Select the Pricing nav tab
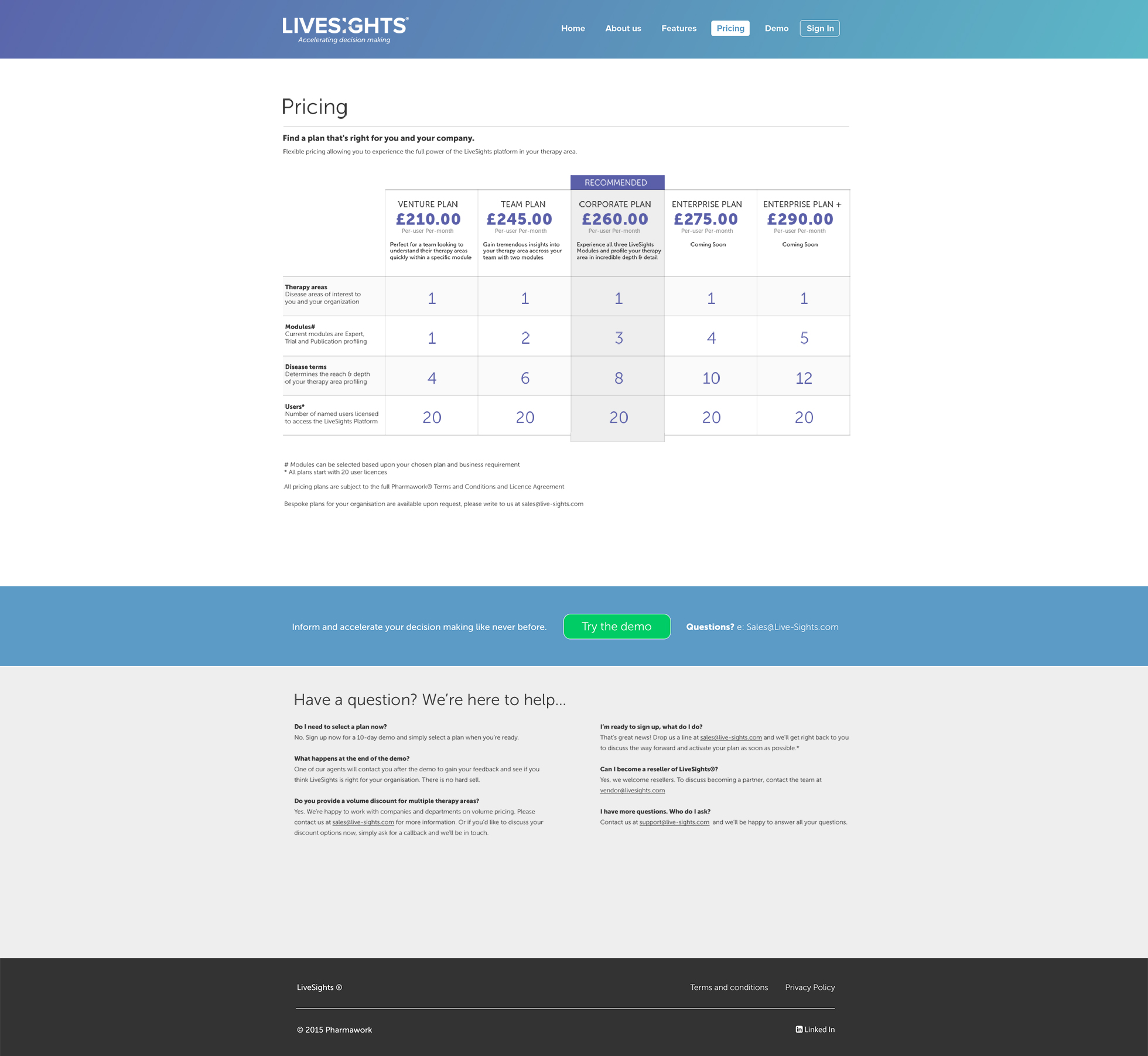1148x1056 pixels. [x=730, y=28]
